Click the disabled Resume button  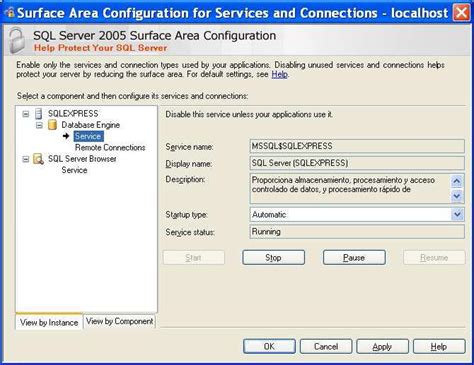434,258
